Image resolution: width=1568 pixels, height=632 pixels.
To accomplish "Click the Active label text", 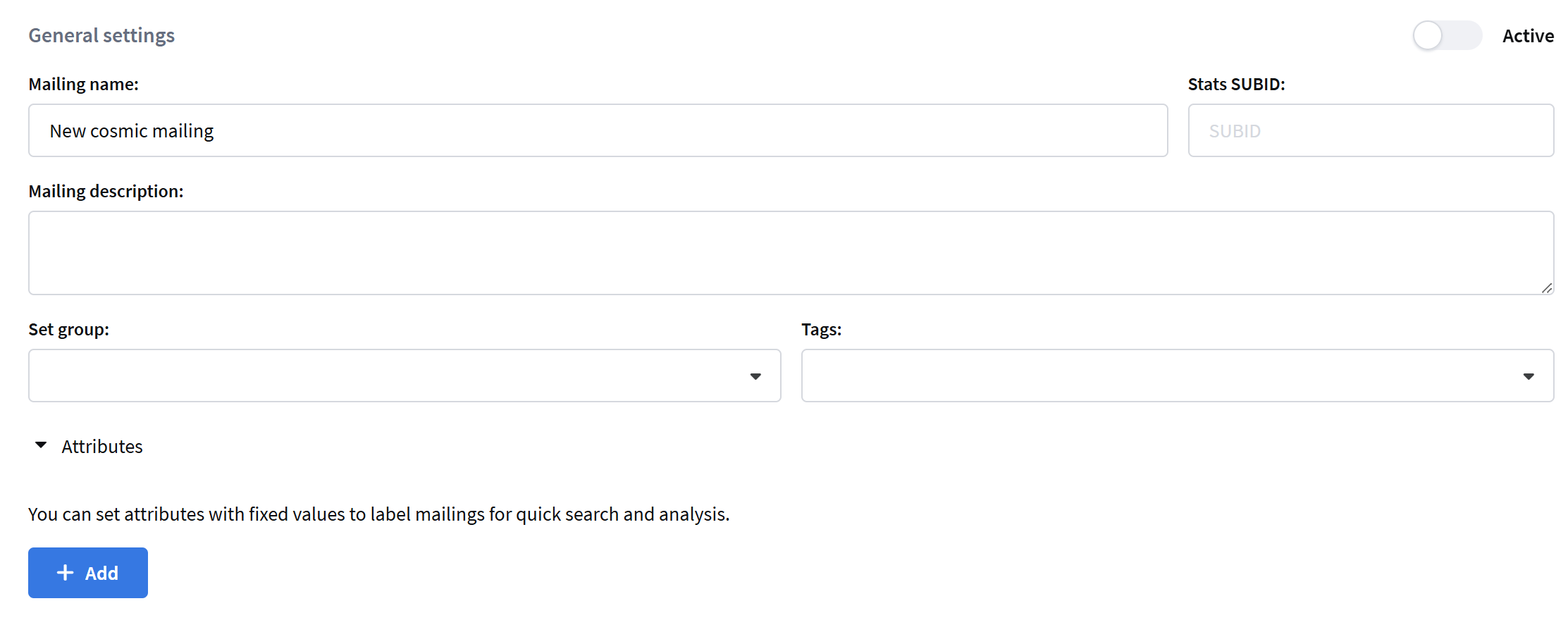I will [1527, 36].
